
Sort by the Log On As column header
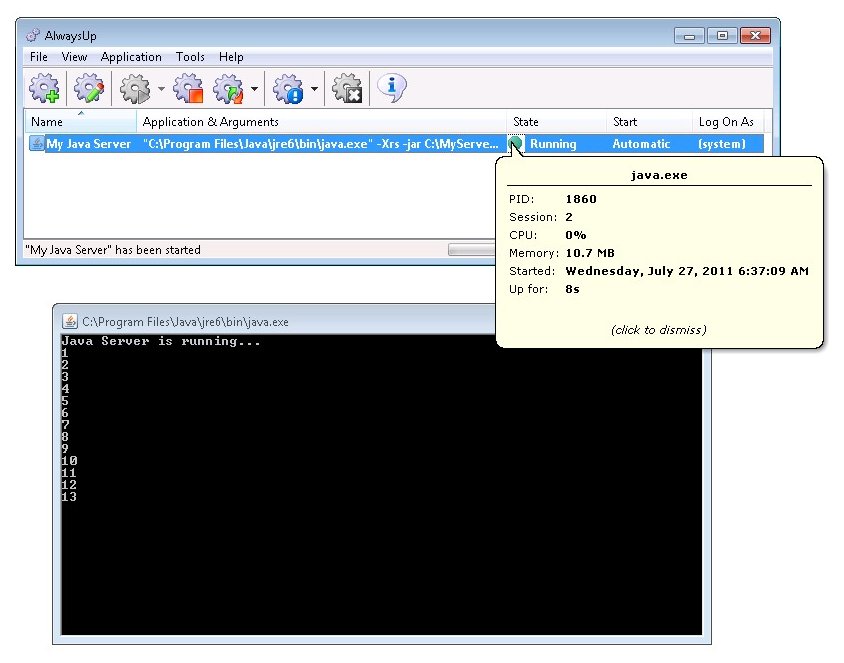(728, 122)
